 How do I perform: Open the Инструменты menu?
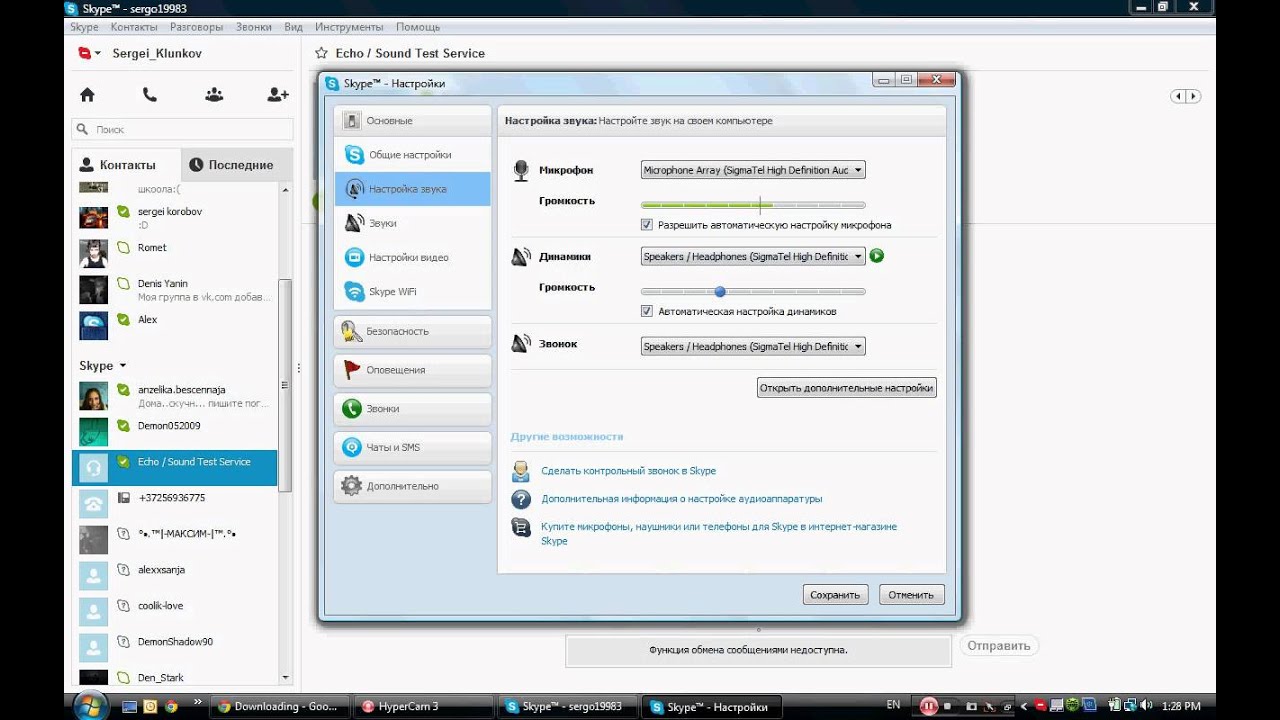point(349,27)
